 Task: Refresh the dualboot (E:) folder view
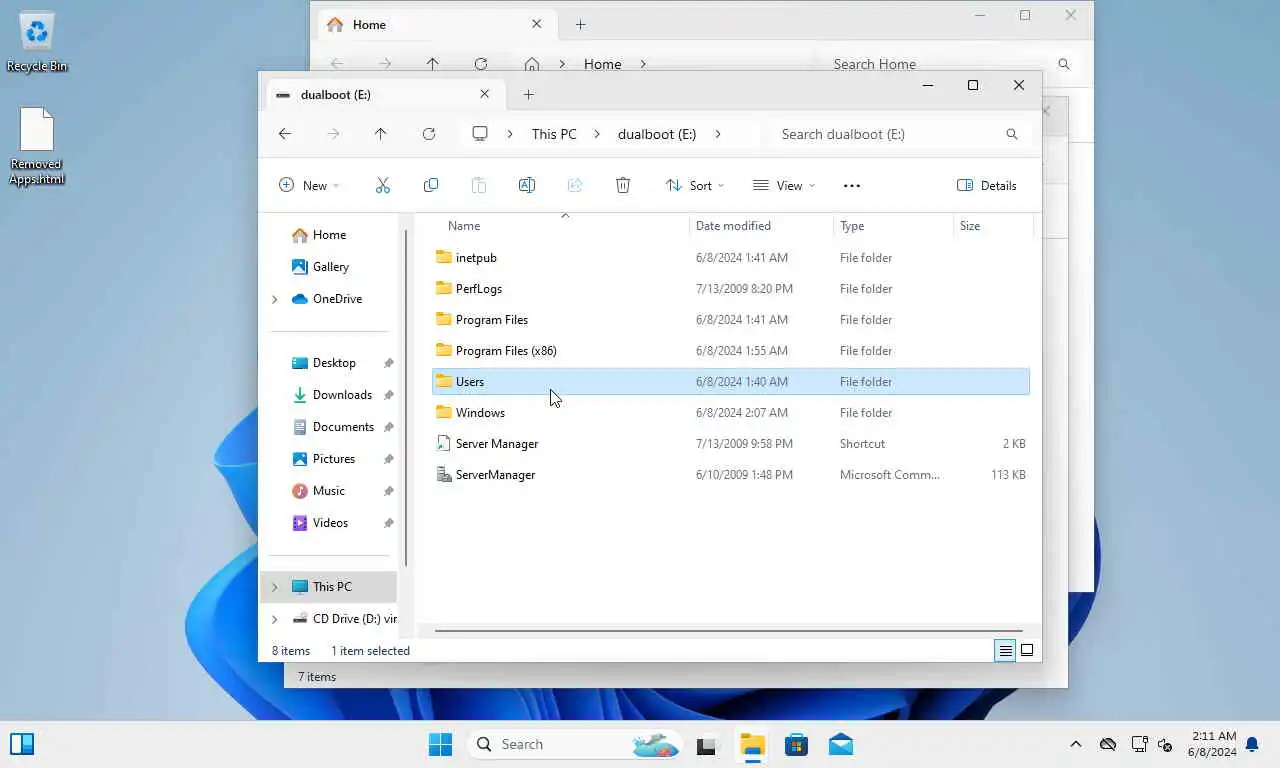(x=429, y=134)
